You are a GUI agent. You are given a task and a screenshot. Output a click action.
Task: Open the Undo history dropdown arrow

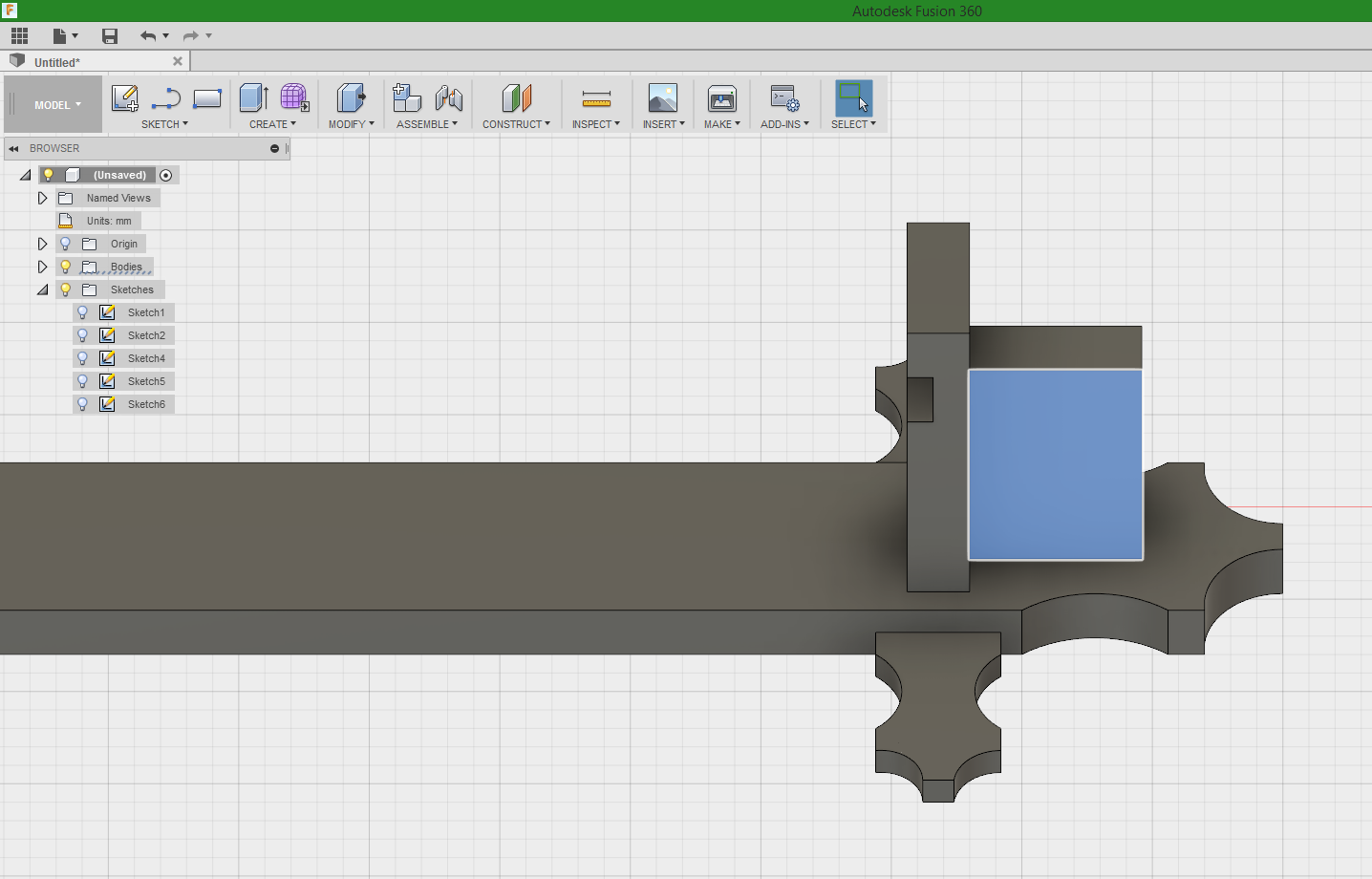(x=166, y=36)
